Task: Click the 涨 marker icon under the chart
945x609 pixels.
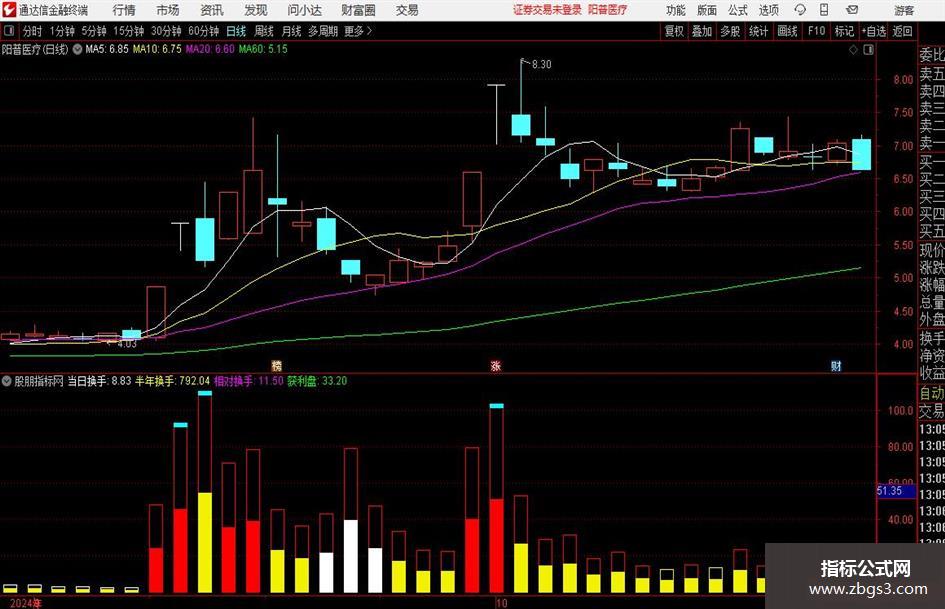Action: click(496, 365)
